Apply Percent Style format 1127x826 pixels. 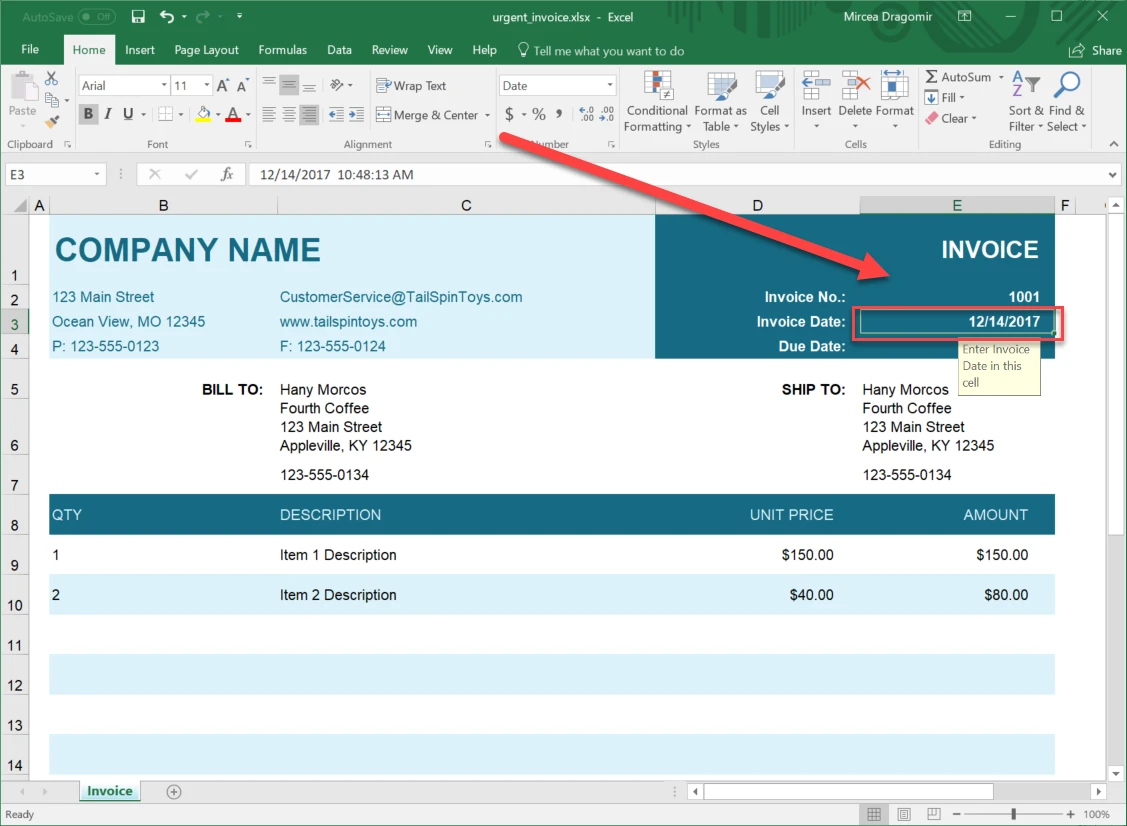[539, 114]
